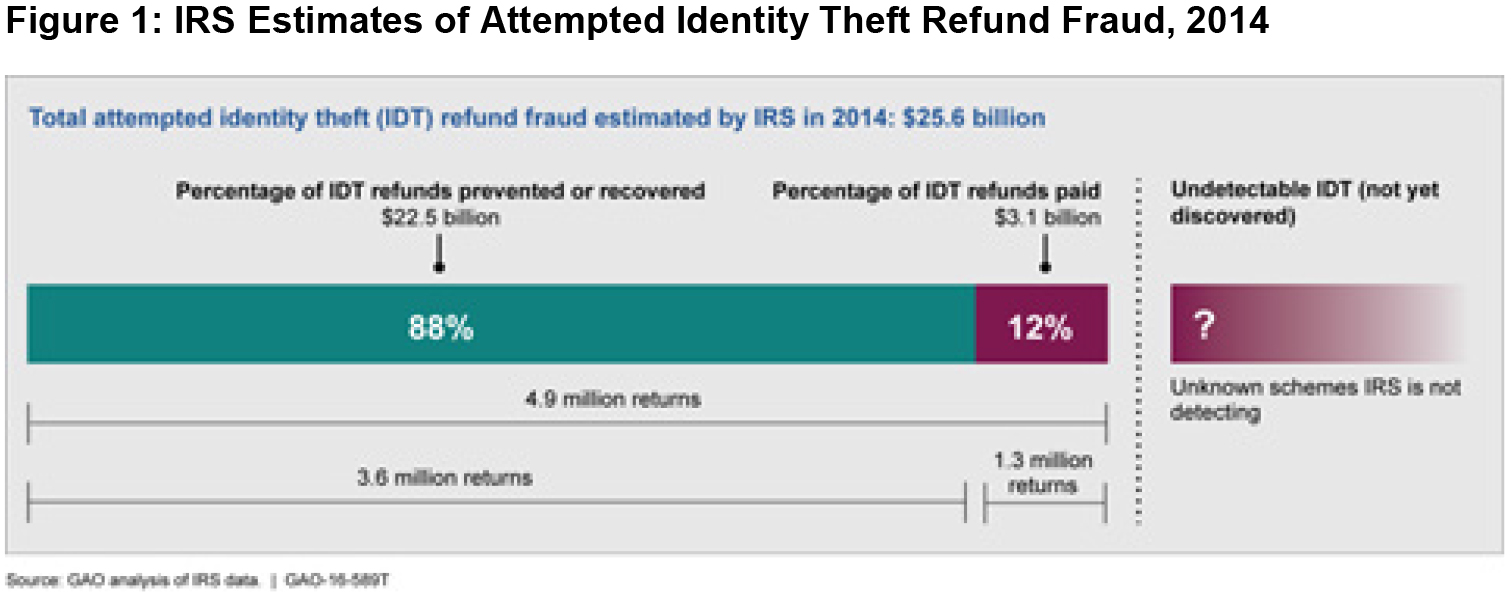Click the dotted vertical divider line
This screenshot has height=602, width=1511.
pyautogui.click(x=1138, y=350)
